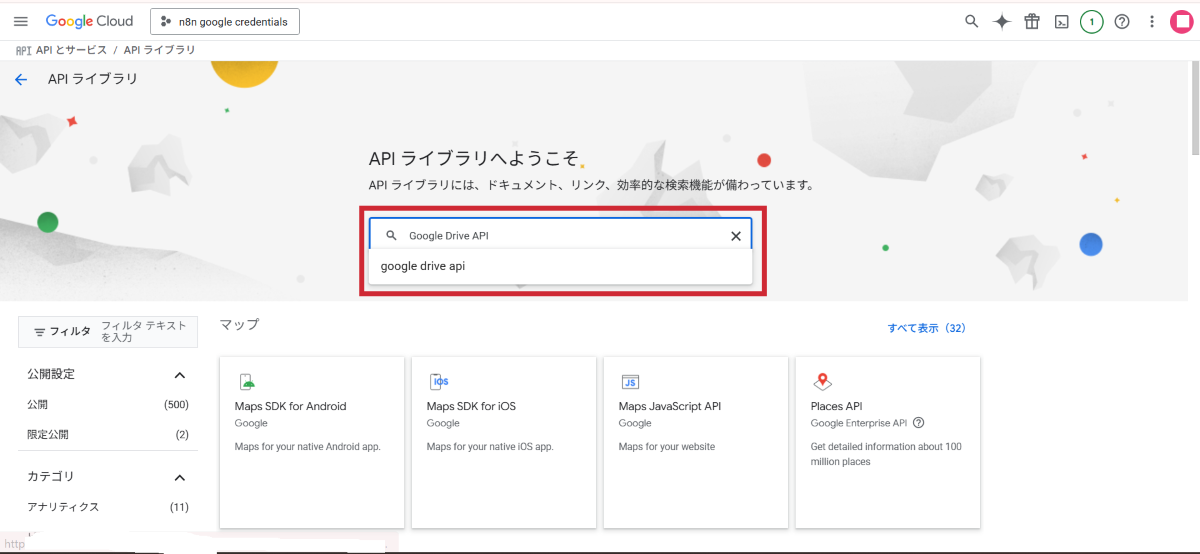Click the user account avatar
1200x554 pixels.
pos(1182,21)
